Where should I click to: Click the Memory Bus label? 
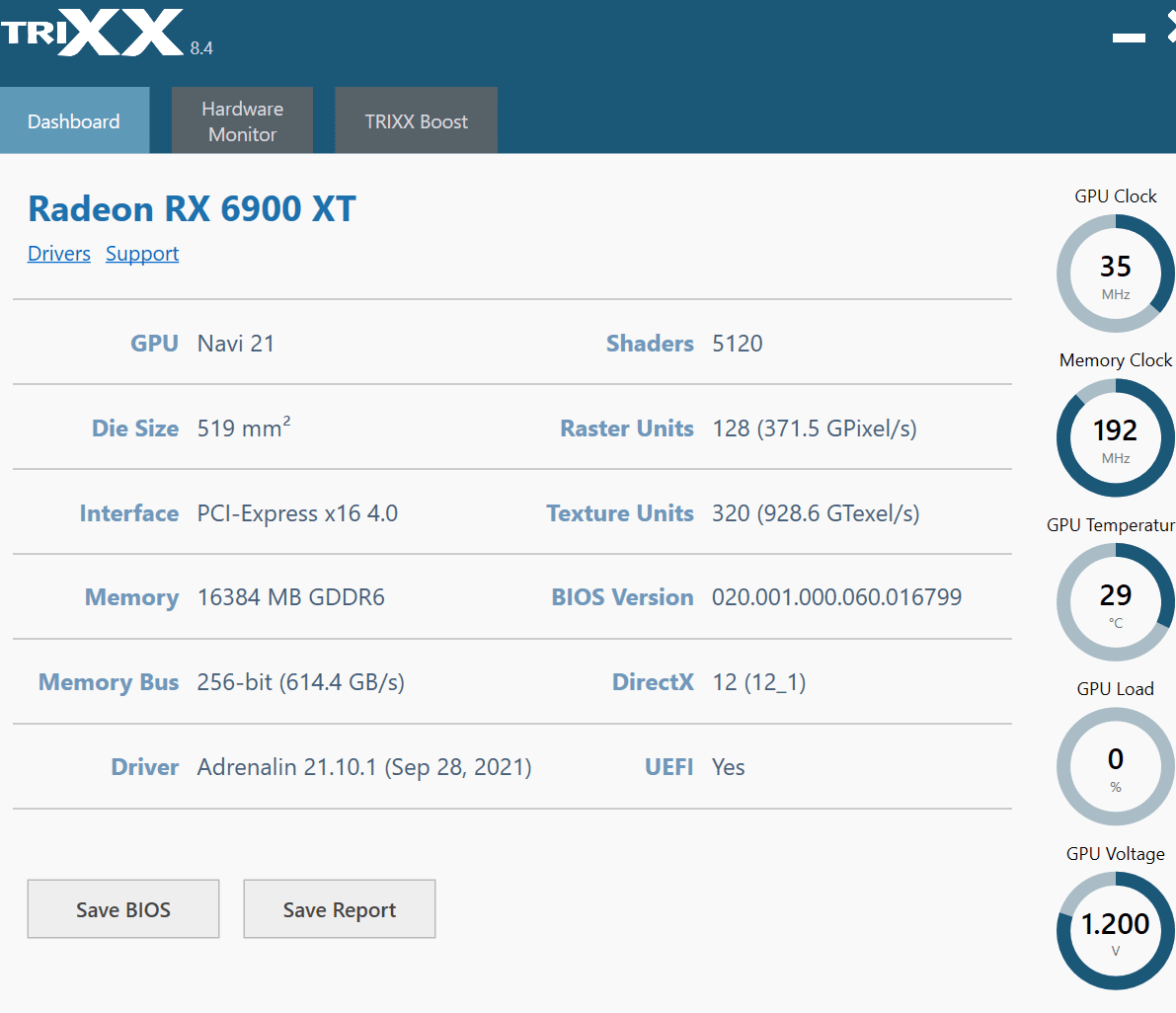point(109,682)
